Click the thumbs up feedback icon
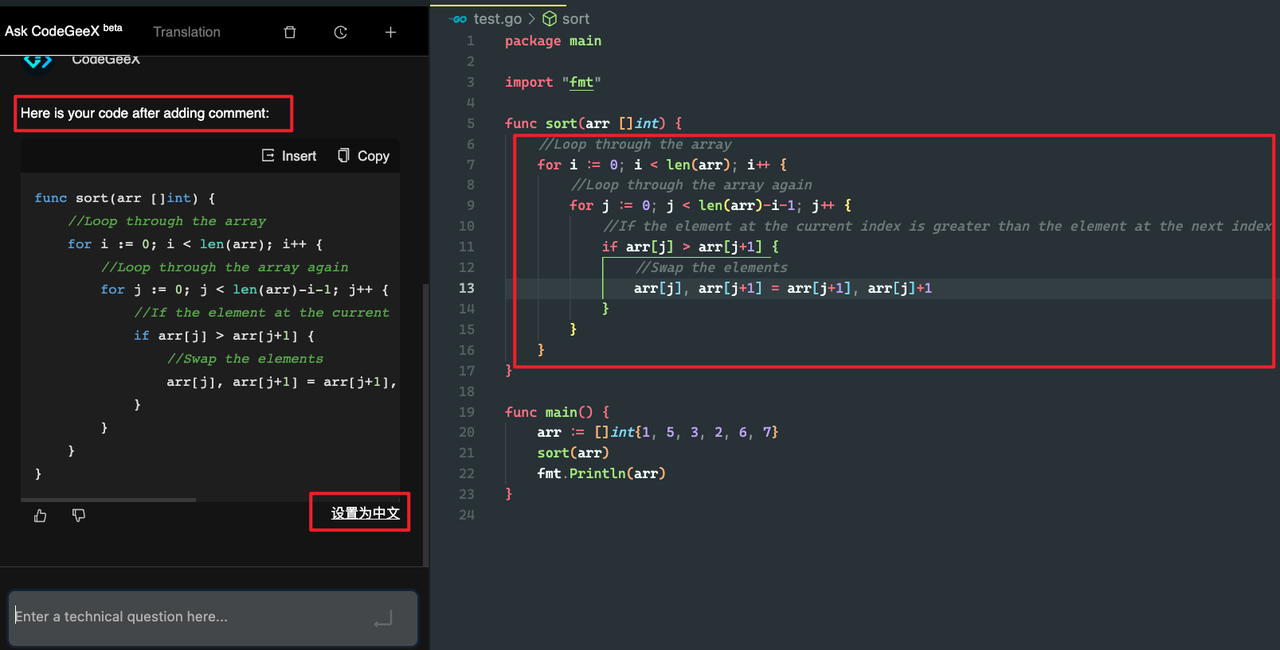 click(x=40, y=515)
